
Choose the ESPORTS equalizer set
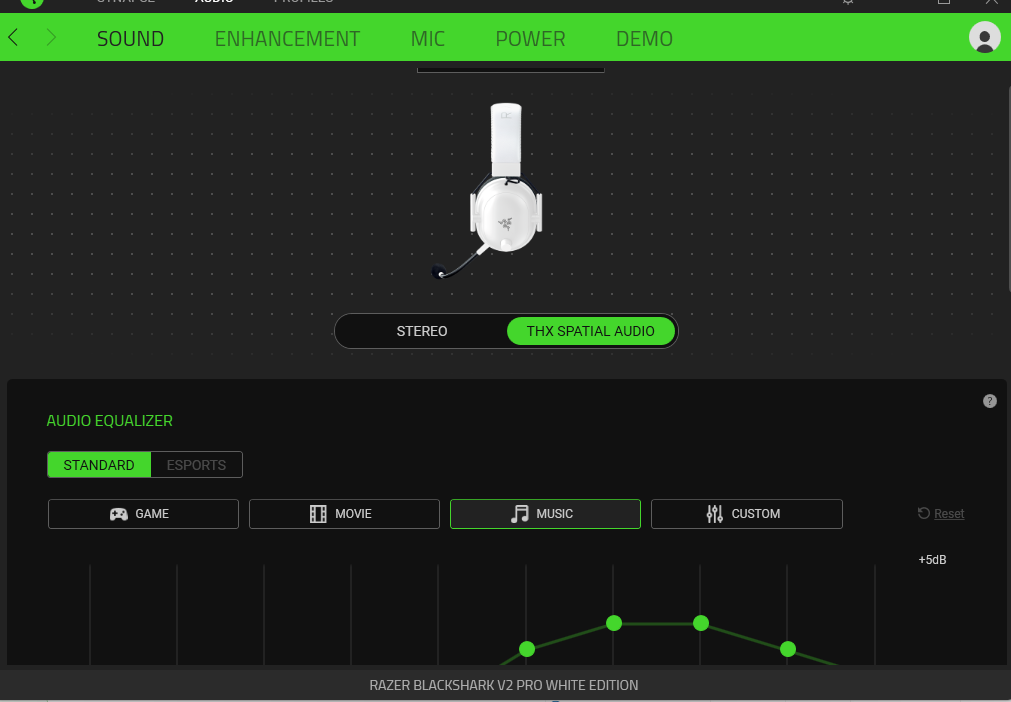(x=197, y=465)
